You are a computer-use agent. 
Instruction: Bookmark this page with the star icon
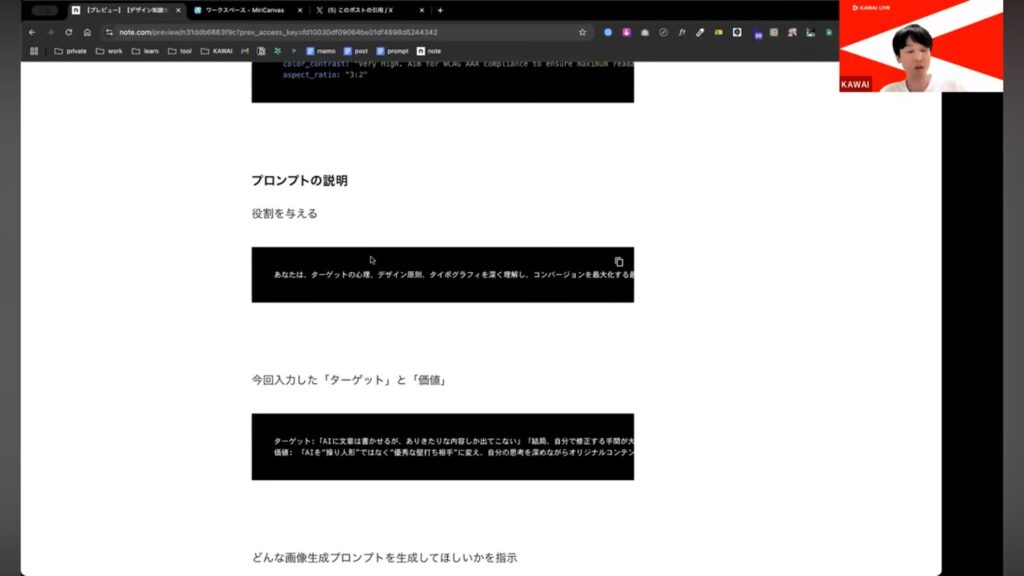click(x=582, y=32)
